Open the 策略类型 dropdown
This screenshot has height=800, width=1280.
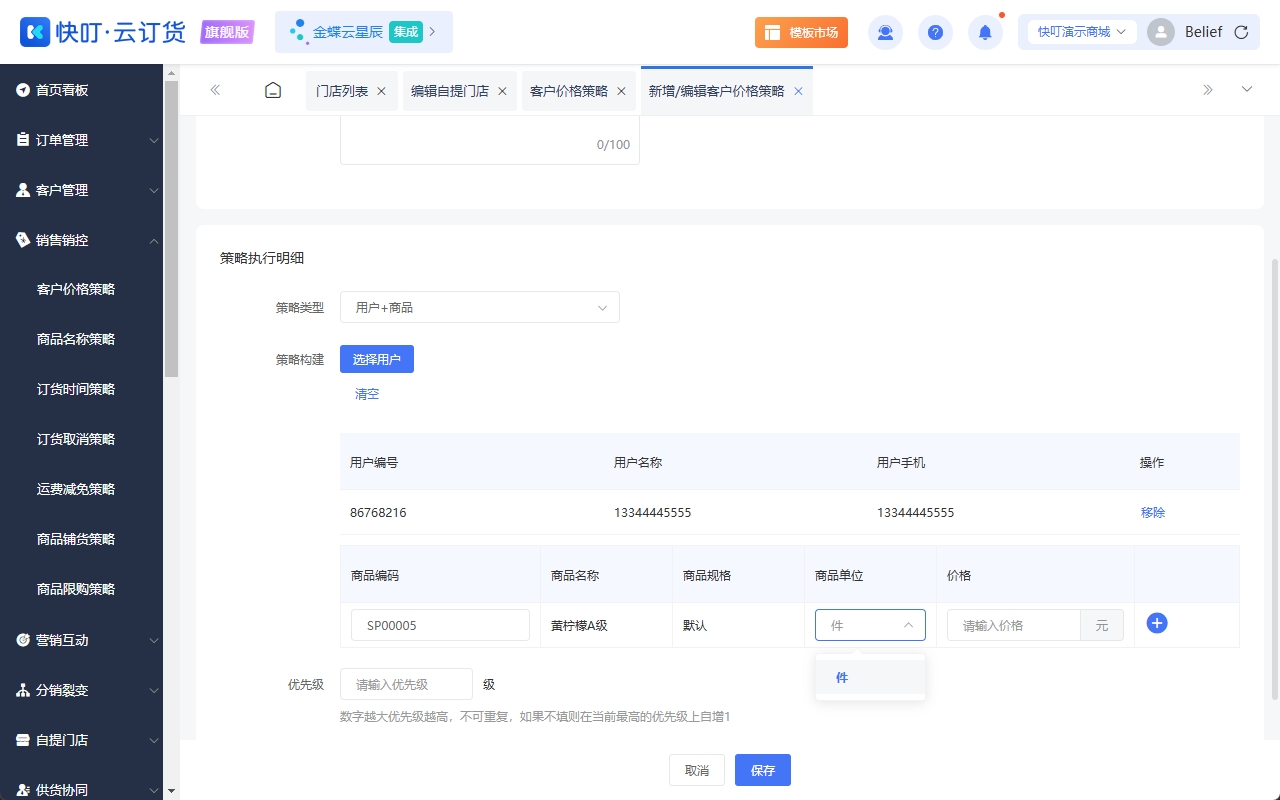(x=480, y=307)
